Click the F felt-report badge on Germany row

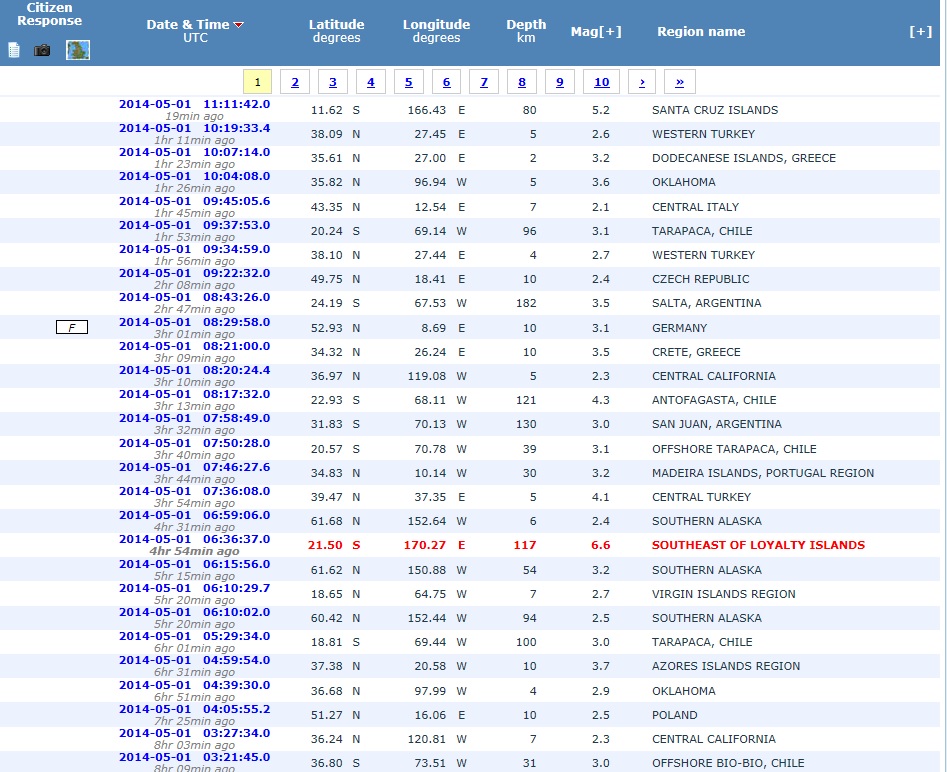coord(72,327)
